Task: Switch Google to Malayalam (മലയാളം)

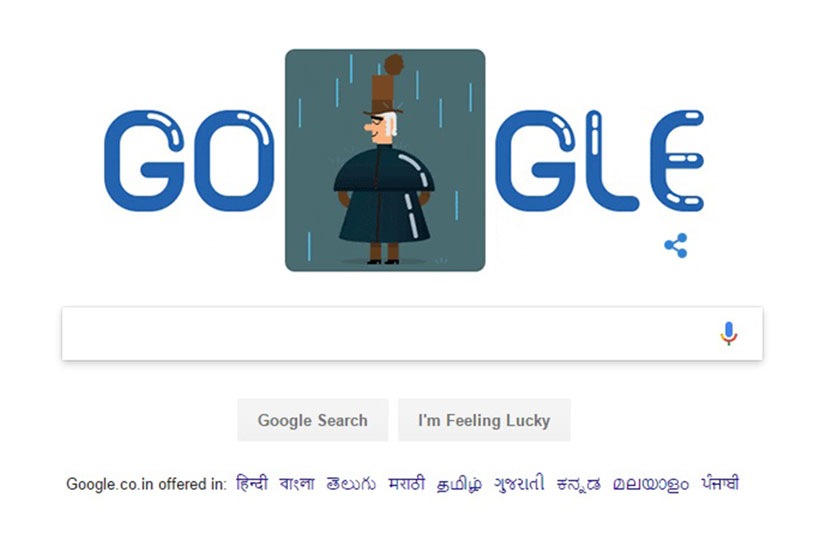Action: pos(651,484)
